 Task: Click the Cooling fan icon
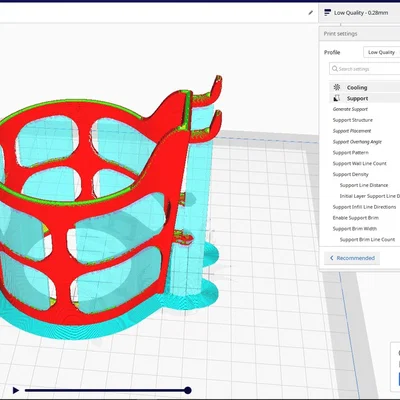pos(337,87)
